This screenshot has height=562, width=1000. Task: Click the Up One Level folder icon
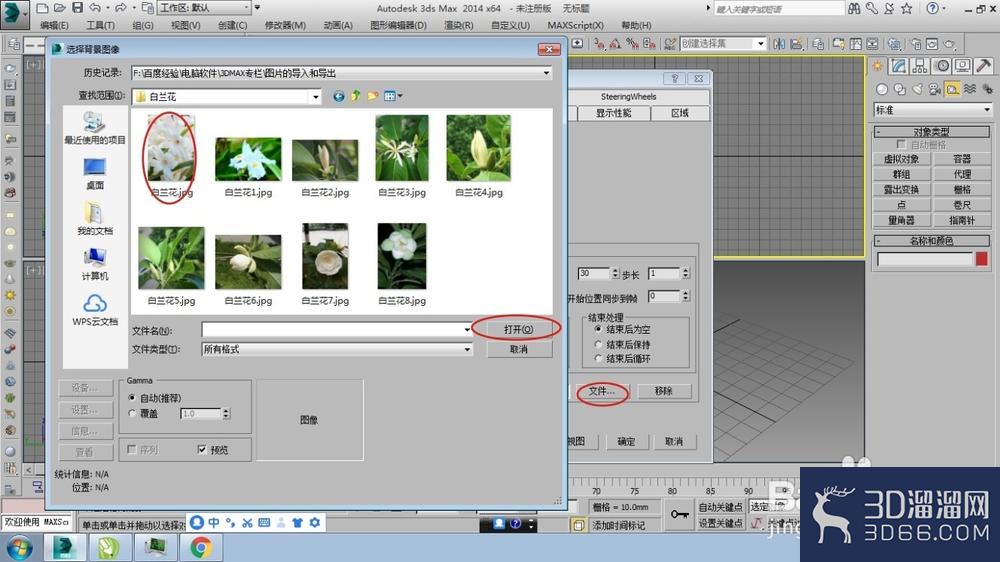point(355,96)
